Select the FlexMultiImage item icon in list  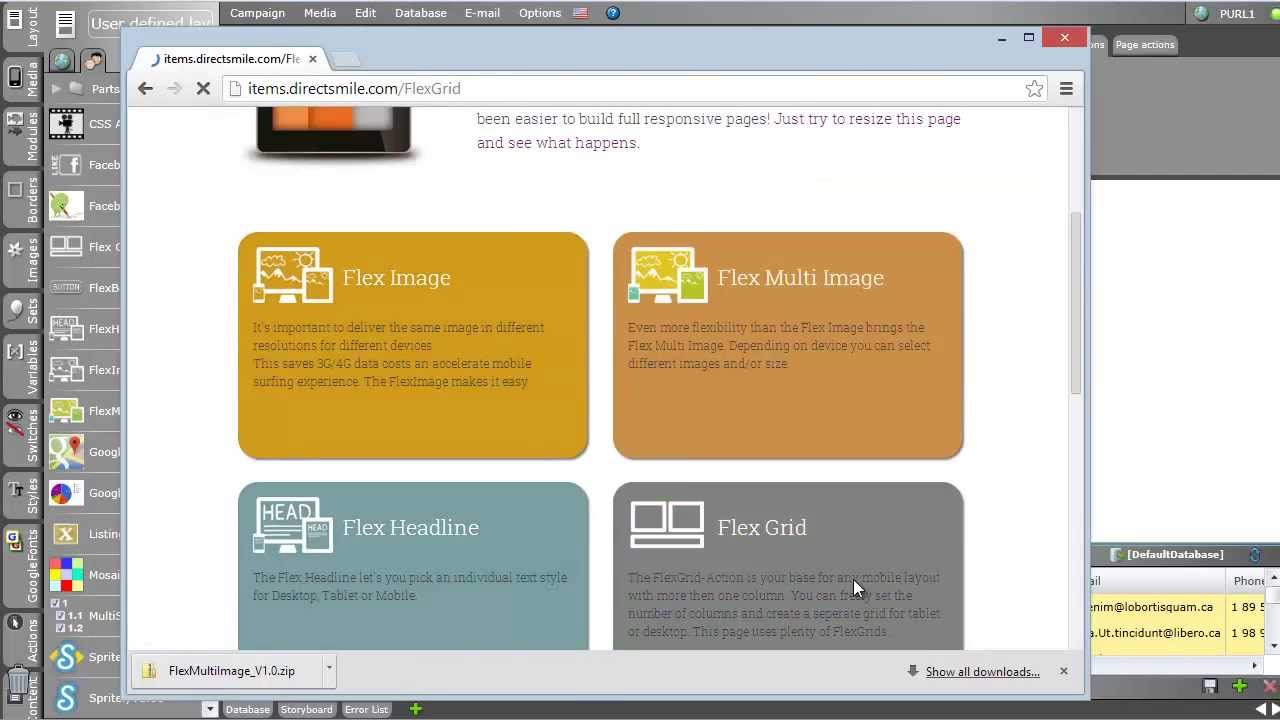66,411
